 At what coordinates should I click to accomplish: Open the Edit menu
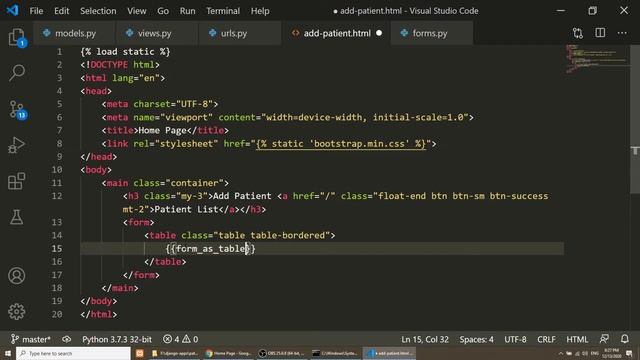click(62, 11)
